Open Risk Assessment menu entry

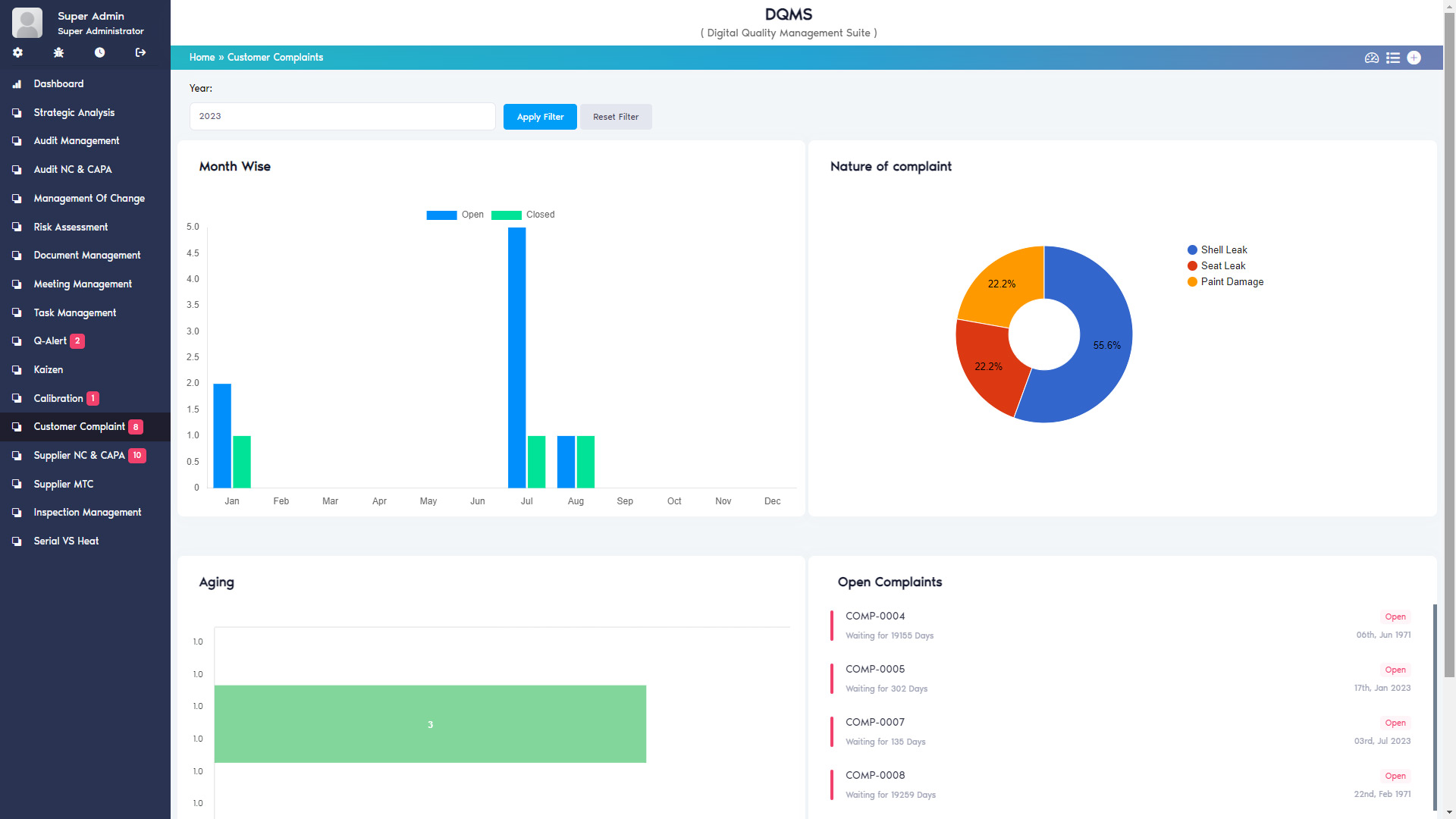(x=85, y=227)
